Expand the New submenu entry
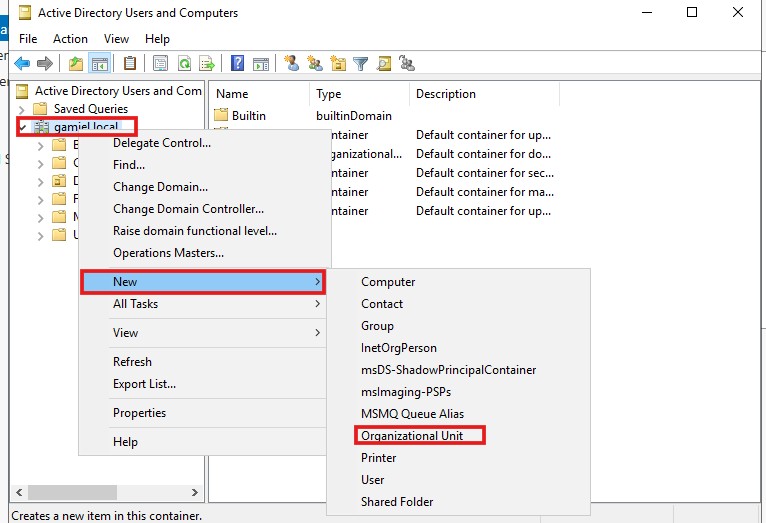Screen dimensions: 766x523 click(x=203, y=282)
